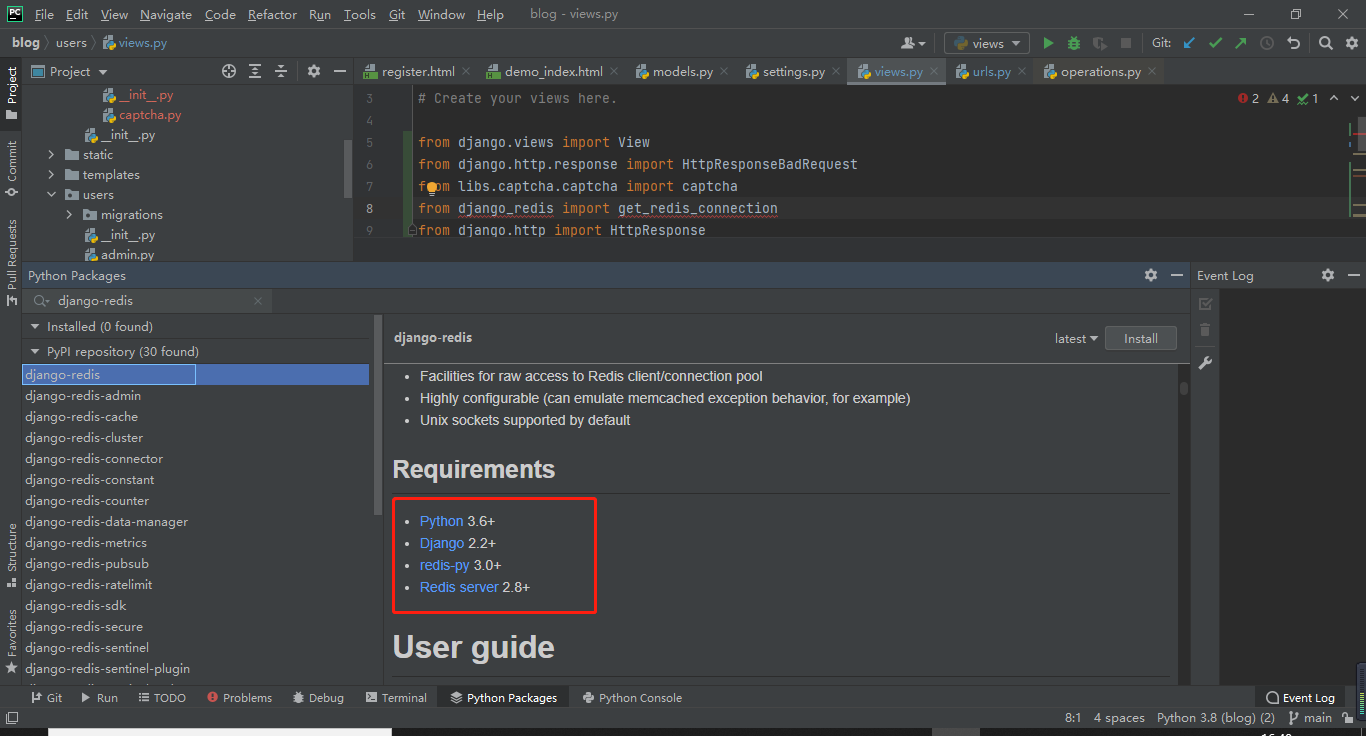Show Git history clock icon
This screenshot has width=1366, height=736.
click(1267, 43)
